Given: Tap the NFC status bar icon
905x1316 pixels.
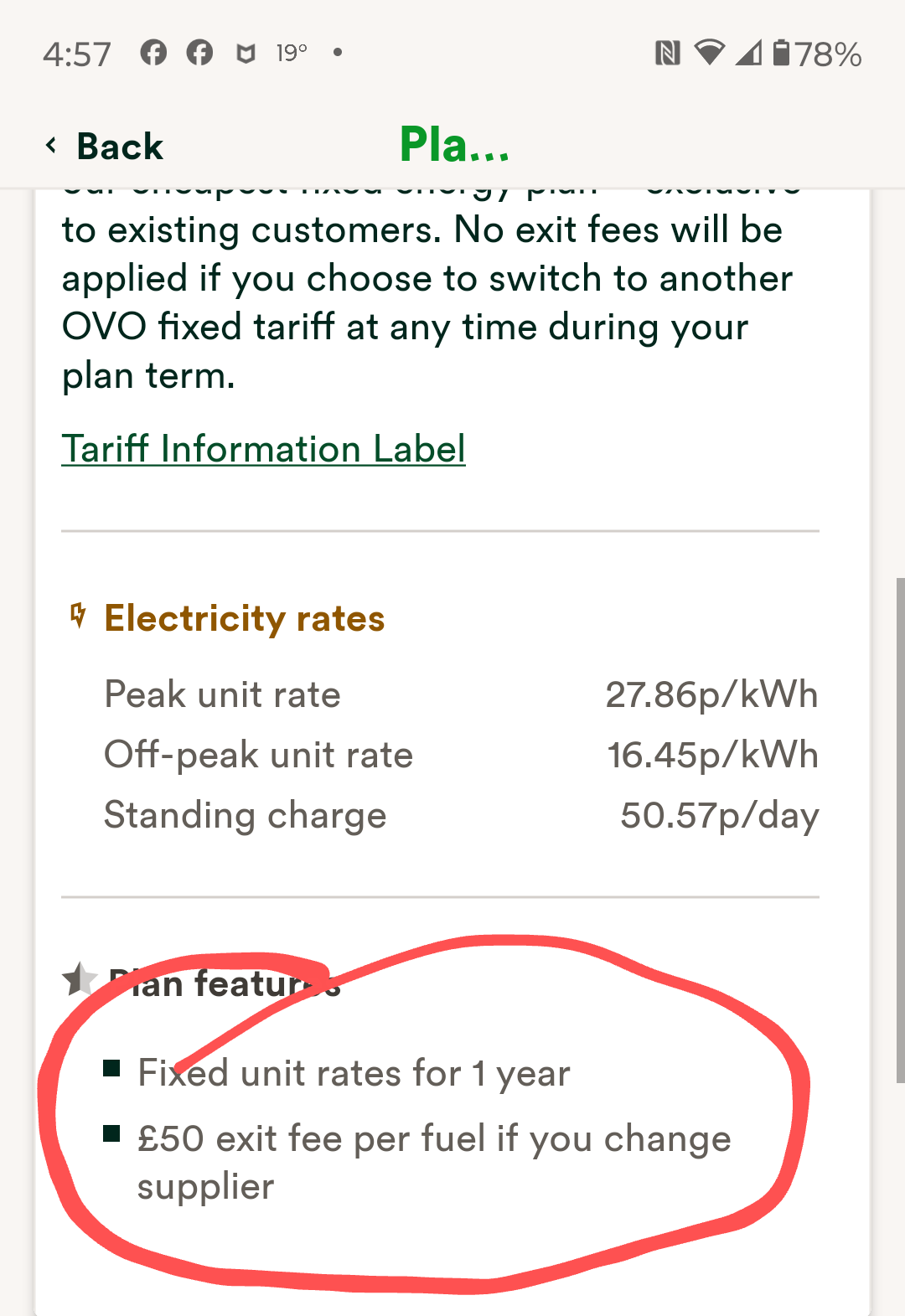Looking at the screenshot, I should 667,54.
